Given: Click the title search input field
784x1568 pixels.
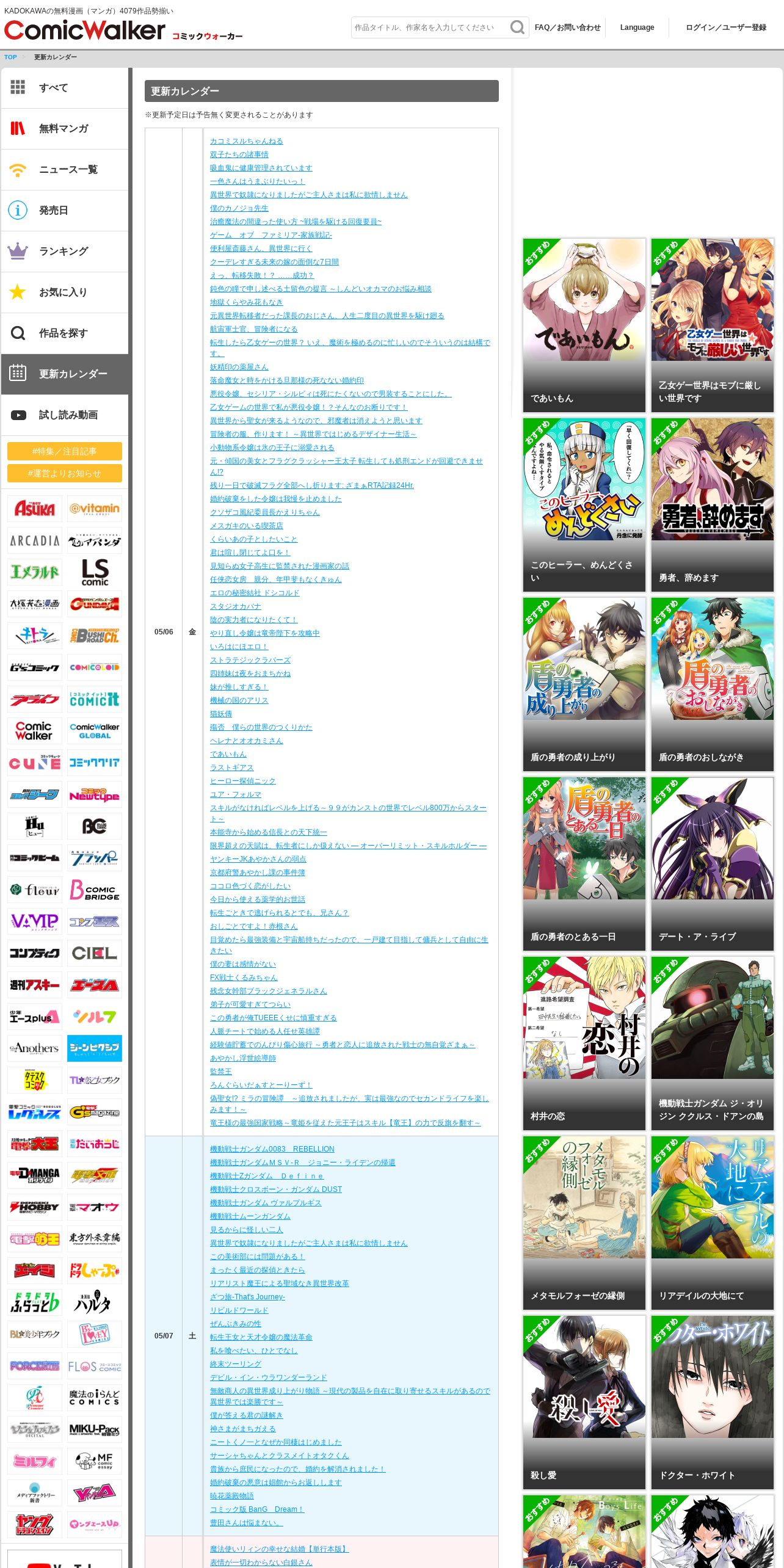Looking at the screenshot, I should (430, 27).
